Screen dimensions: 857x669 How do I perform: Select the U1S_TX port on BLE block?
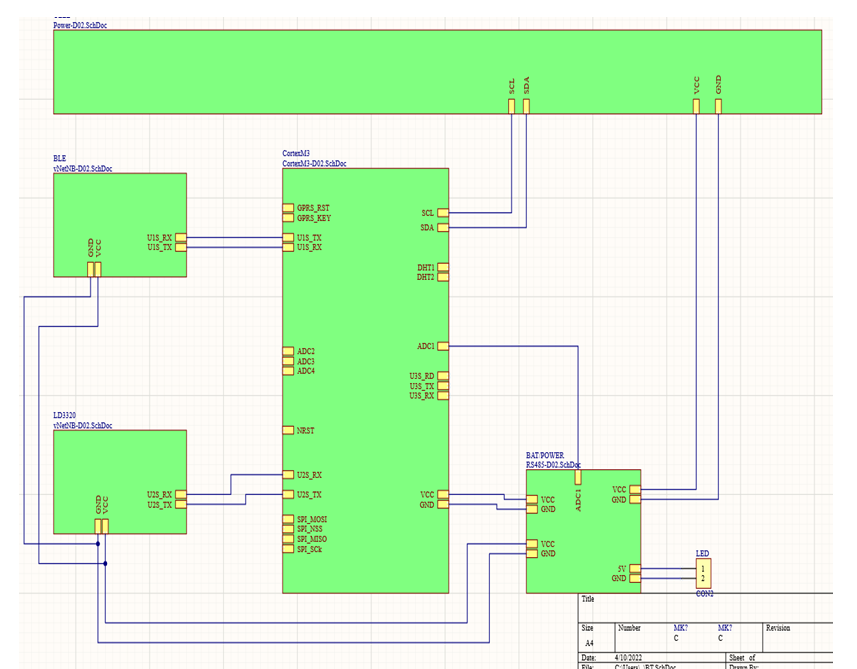pos(181,247)
